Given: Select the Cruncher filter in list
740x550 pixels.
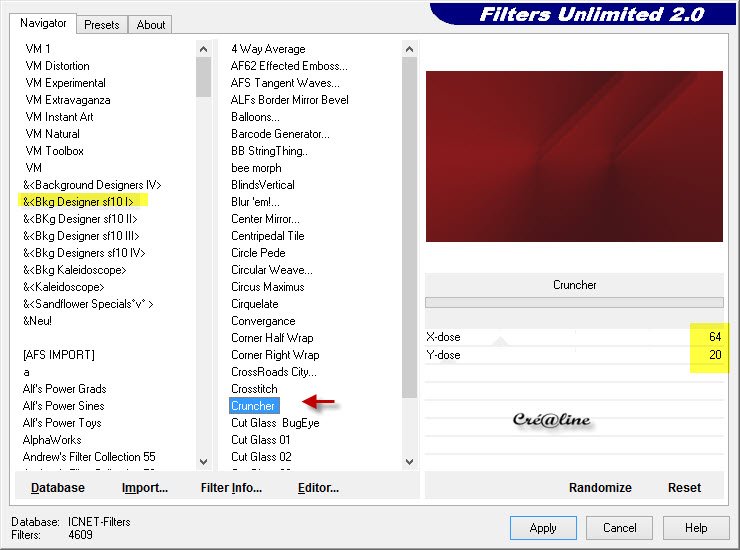Looking at the screenshot, I should [253, 406].
